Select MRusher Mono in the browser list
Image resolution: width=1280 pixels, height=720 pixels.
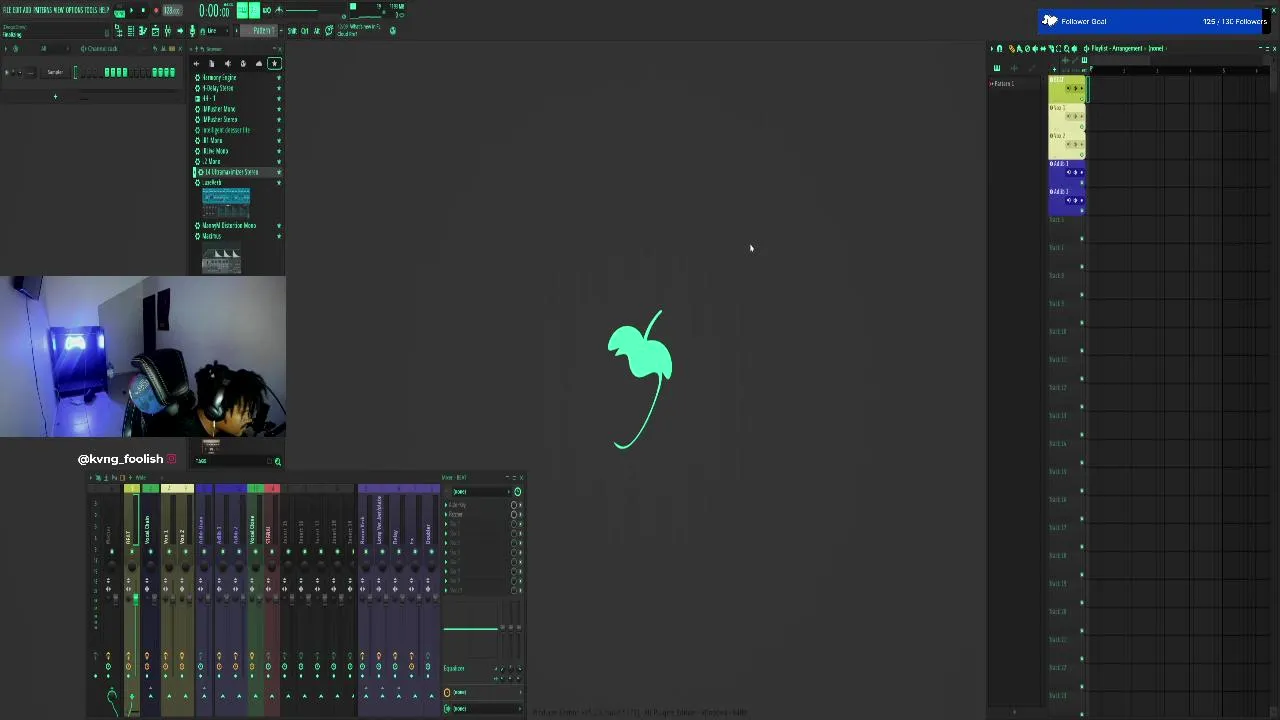219,109
